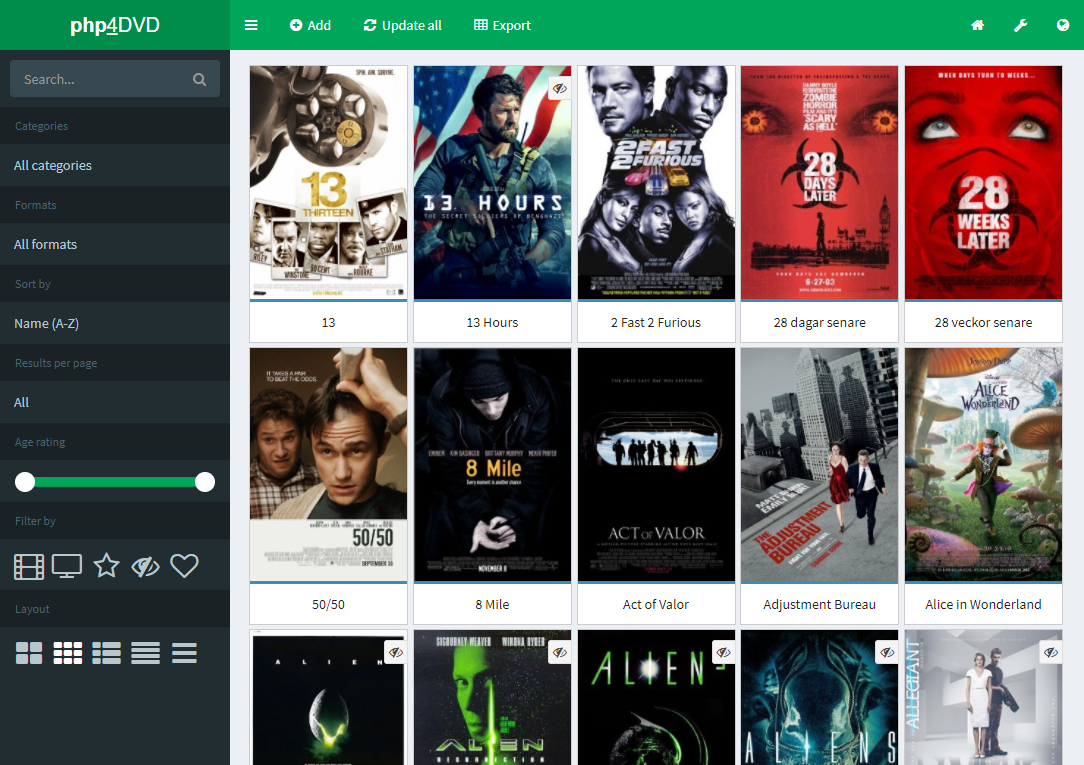Open the 50/50 poster
This screenshot has height=765, width=1084.
point(328,464)
